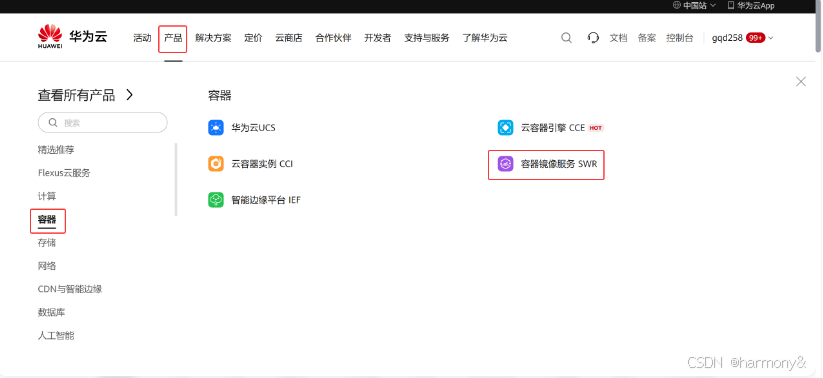This screenshot has width=823, height=378.
Task: Click the globe icon next to 中国站
Action: coord(677,5)
